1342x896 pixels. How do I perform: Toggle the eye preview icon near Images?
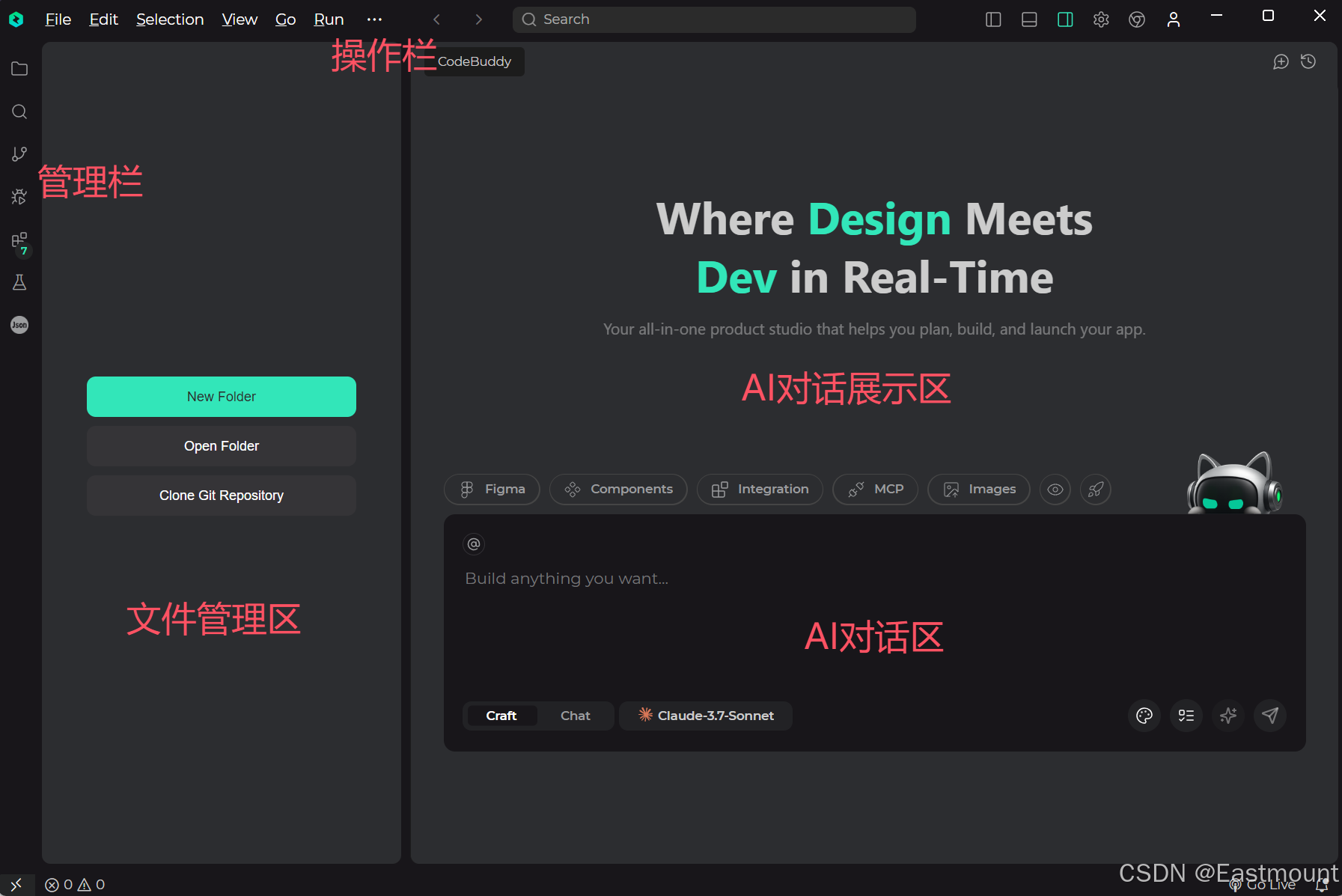(1055, 490)
